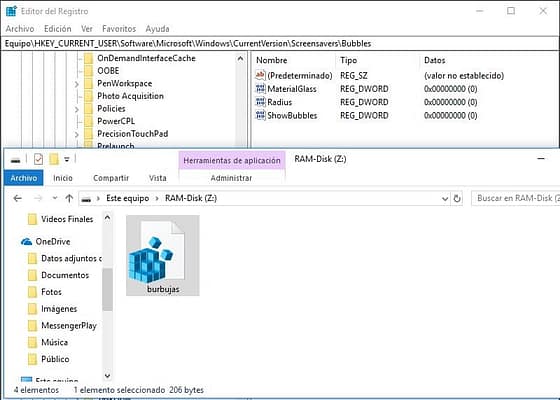The height and width of the screenshot is (400, 560).
Task: Select the ShowBubbles DWORD value icon
Action: pyautogui.click(x=260, y=115)
